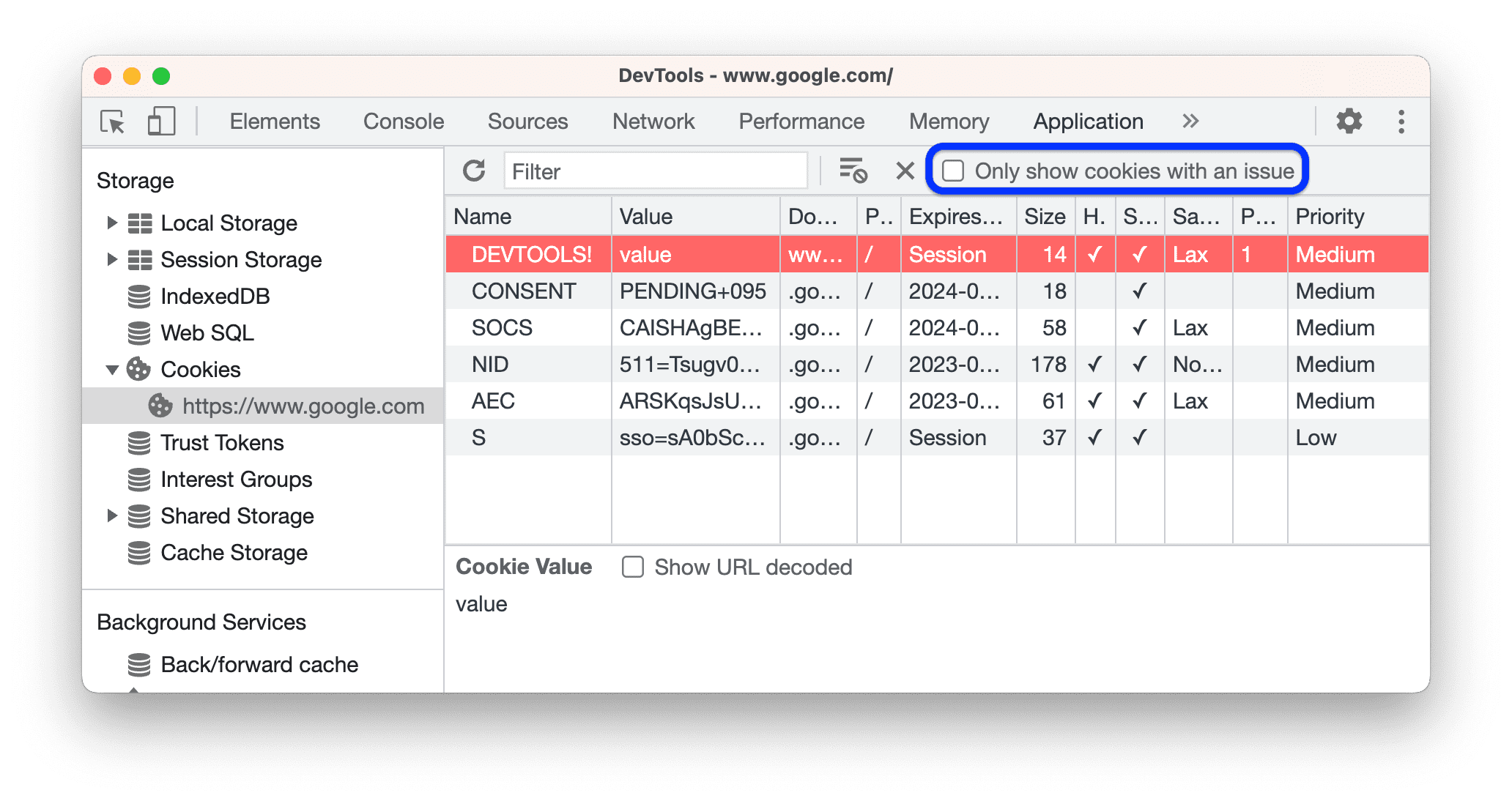
Task: Click the DevTools overflow menu icon
Action: [1400, 121]
